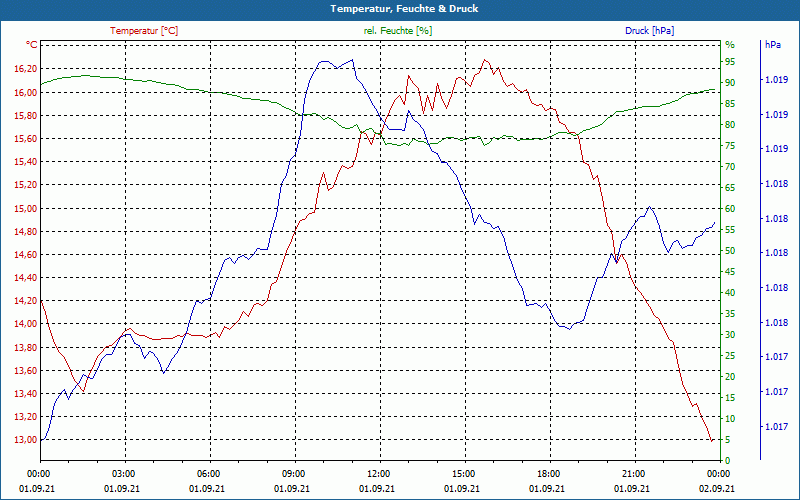Select the blue Druck [hPa] legend label

(649, 31)
